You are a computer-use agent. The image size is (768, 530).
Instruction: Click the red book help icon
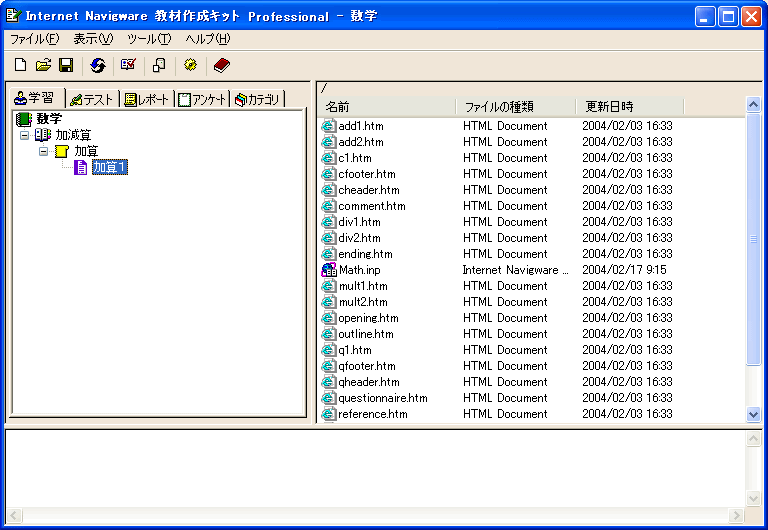click(222, 65)
